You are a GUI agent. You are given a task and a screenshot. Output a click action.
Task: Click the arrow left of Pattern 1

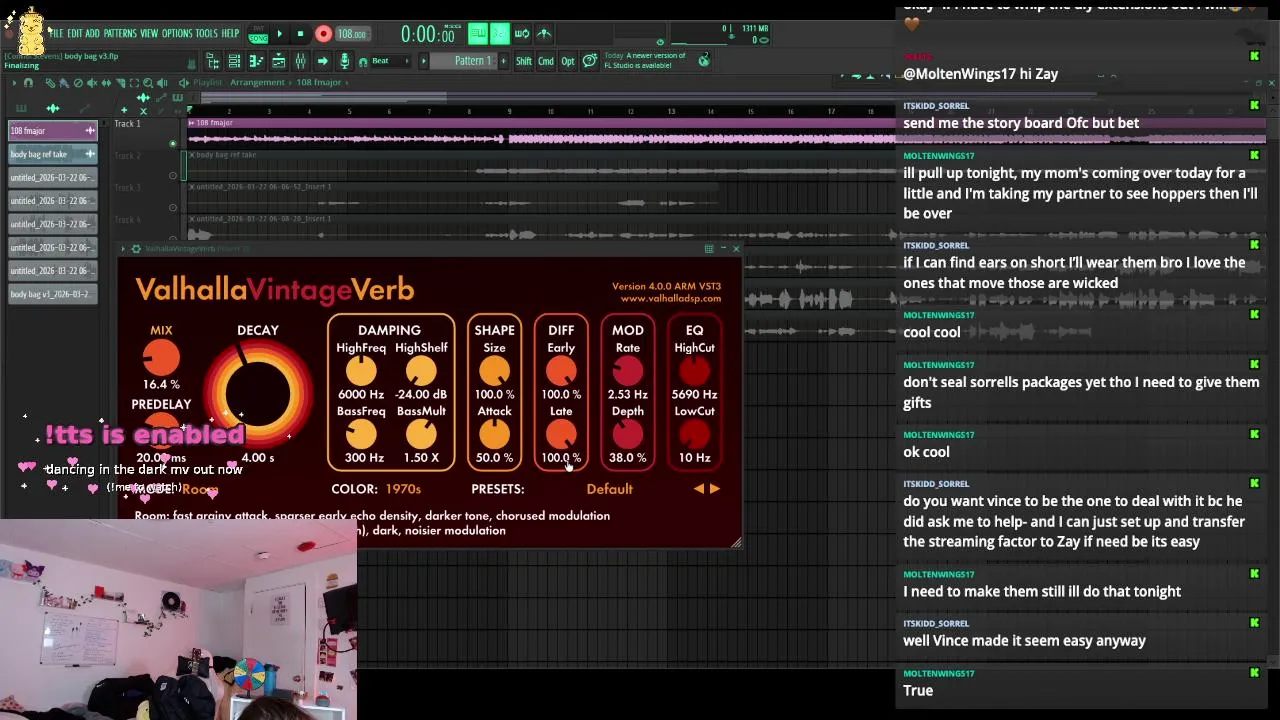point(423,61)
